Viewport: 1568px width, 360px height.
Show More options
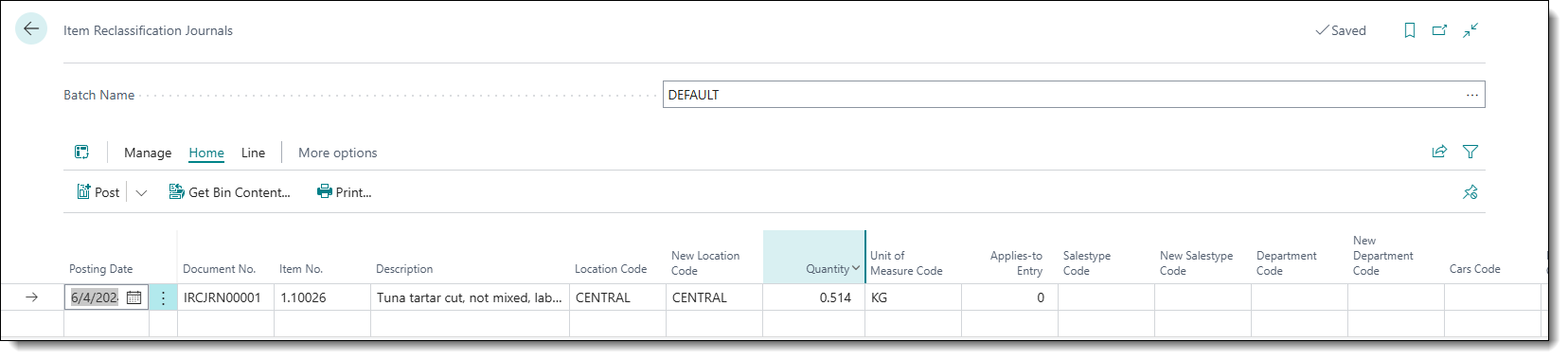pos(338,153)
